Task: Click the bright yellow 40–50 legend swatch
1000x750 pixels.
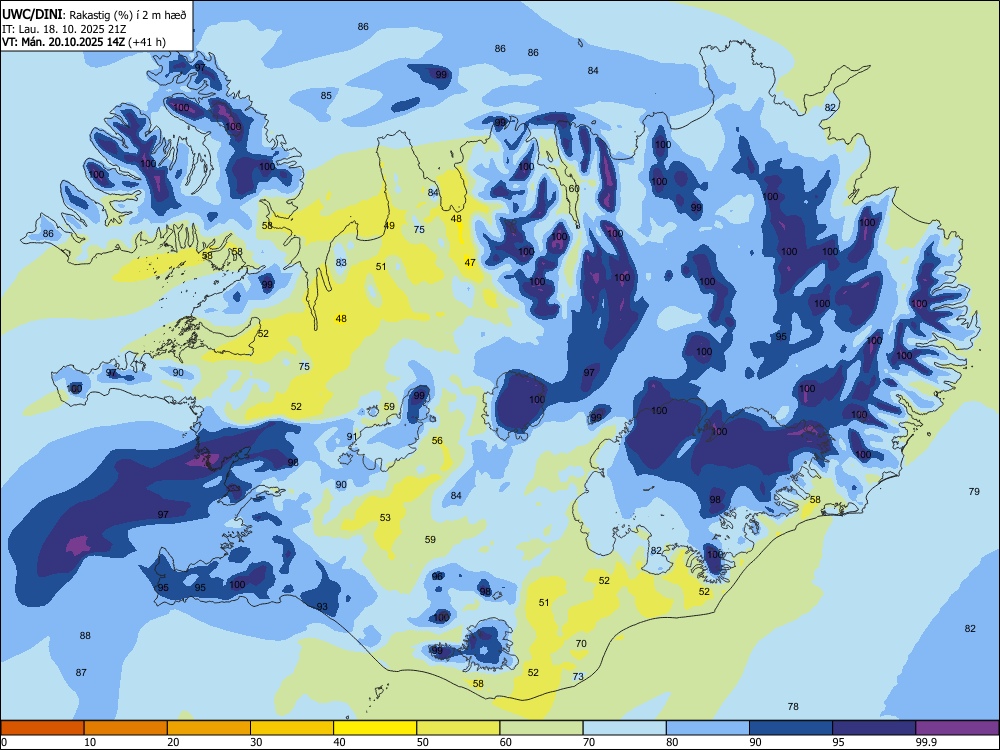Action: tap(375, 728)
